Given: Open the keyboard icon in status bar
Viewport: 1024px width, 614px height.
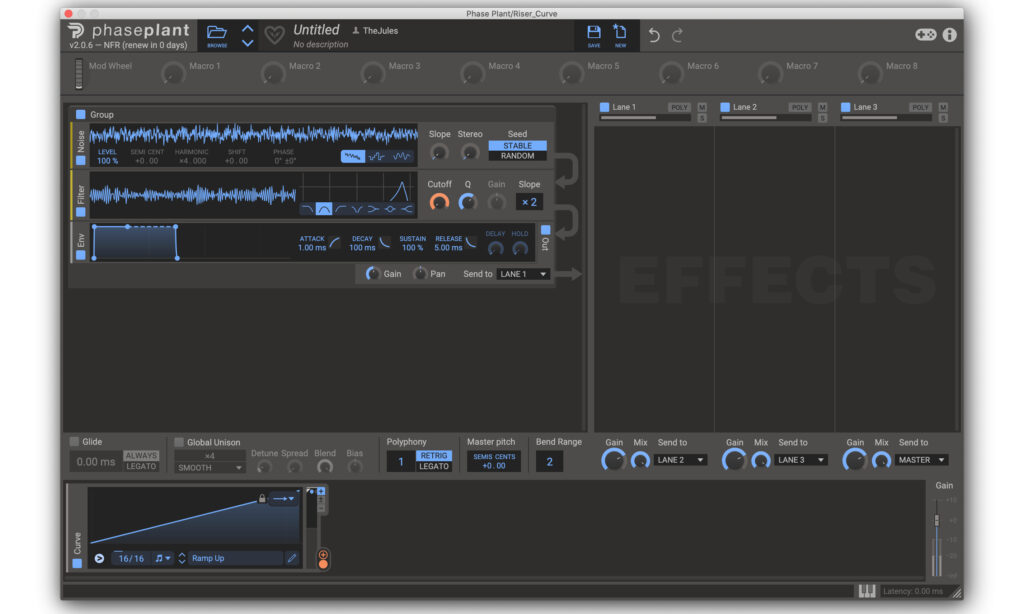Looking at the screenshot, I should click(867, 591).
